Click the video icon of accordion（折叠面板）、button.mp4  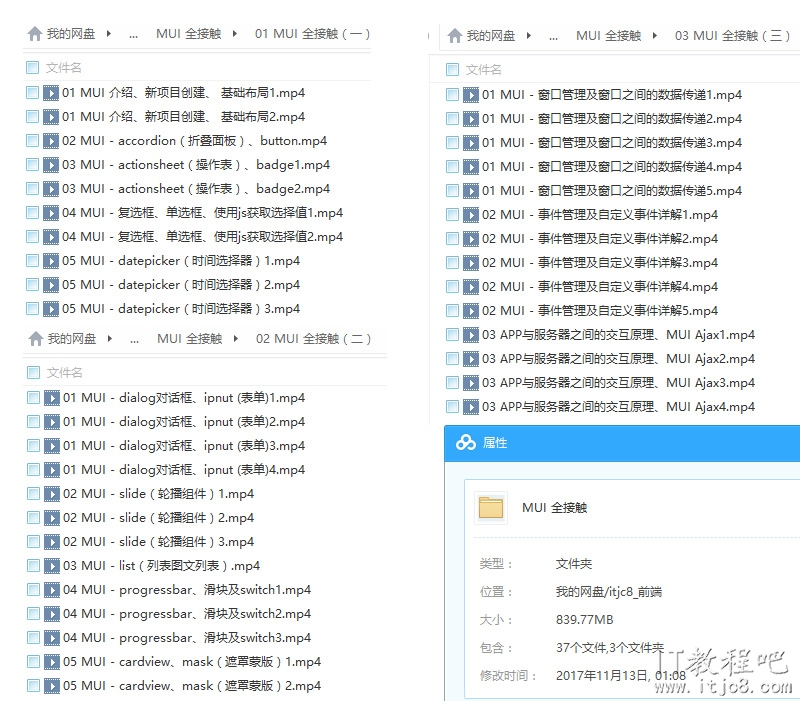[x=51, y=141]
